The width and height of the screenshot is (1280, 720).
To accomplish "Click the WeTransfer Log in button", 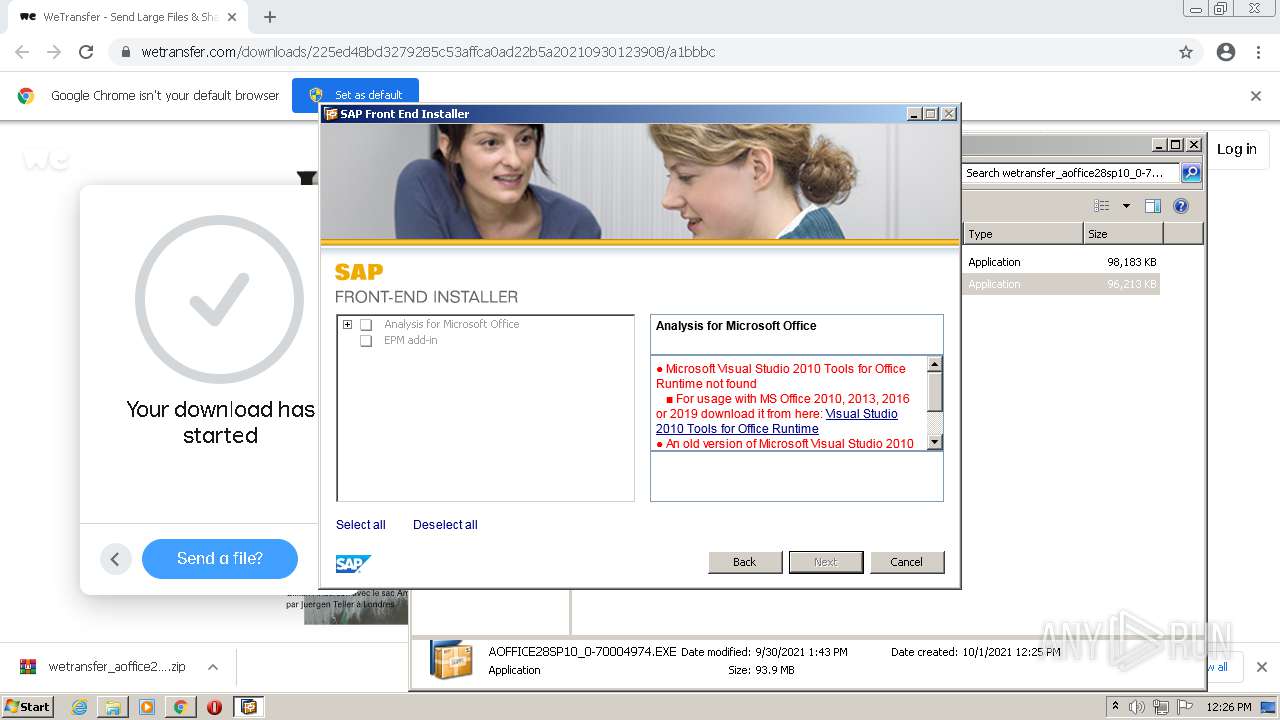I will 1237,149.
